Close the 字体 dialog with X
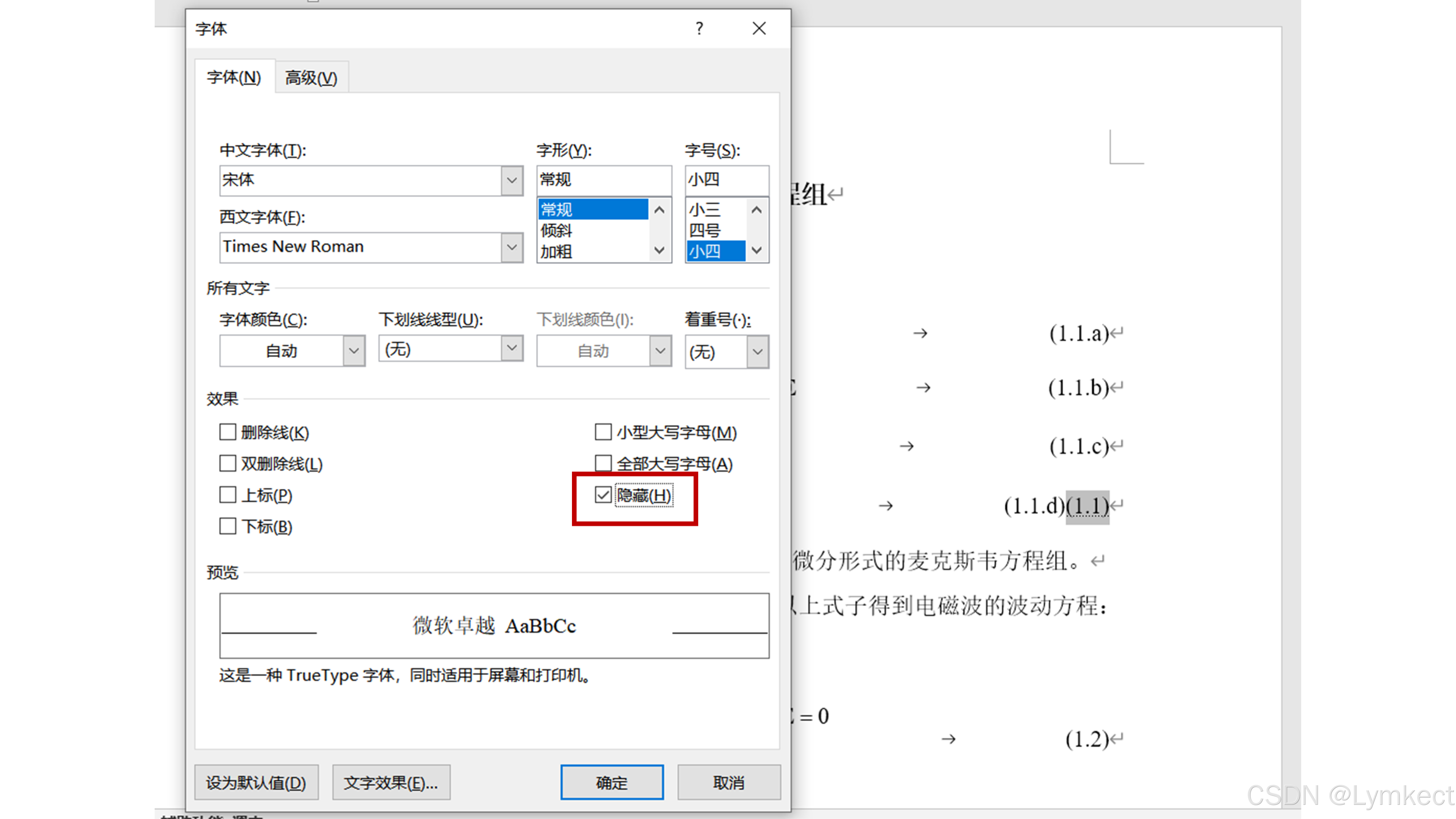 [759, 28]
